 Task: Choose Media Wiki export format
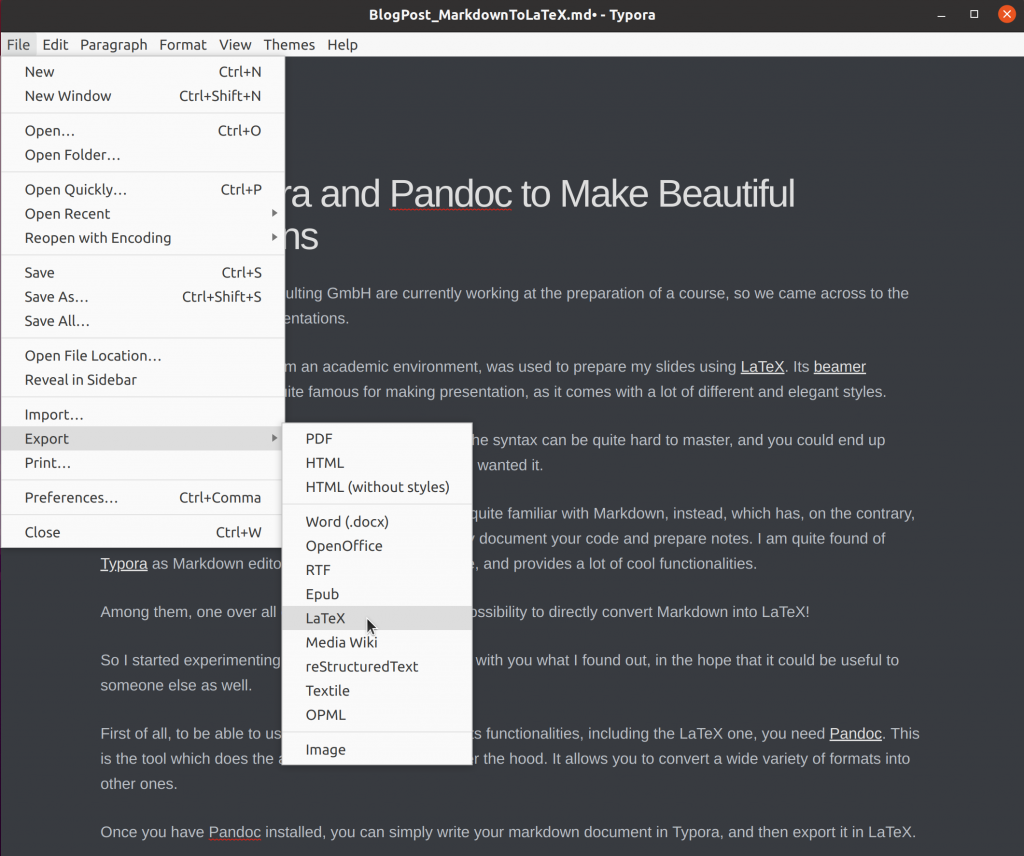[x=377, y=642]
